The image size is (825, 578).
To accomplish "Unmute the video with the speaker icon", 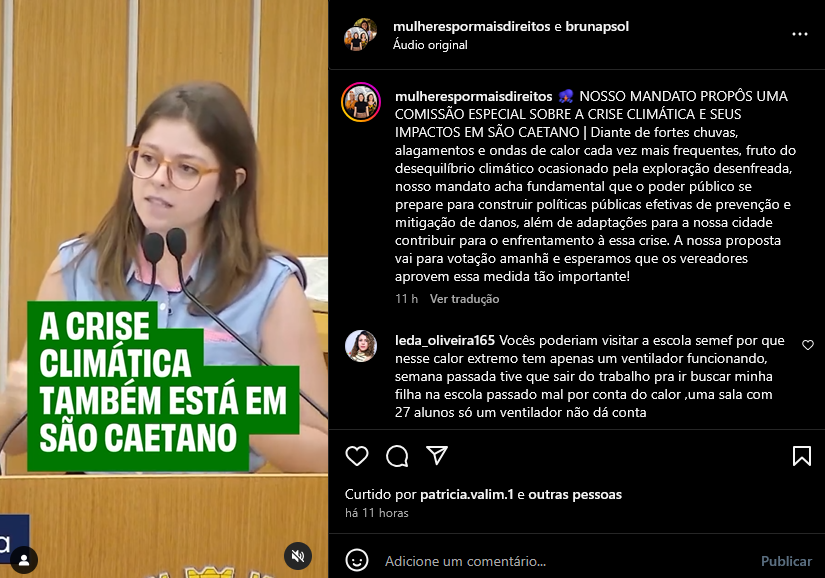I will click(298, 556).
